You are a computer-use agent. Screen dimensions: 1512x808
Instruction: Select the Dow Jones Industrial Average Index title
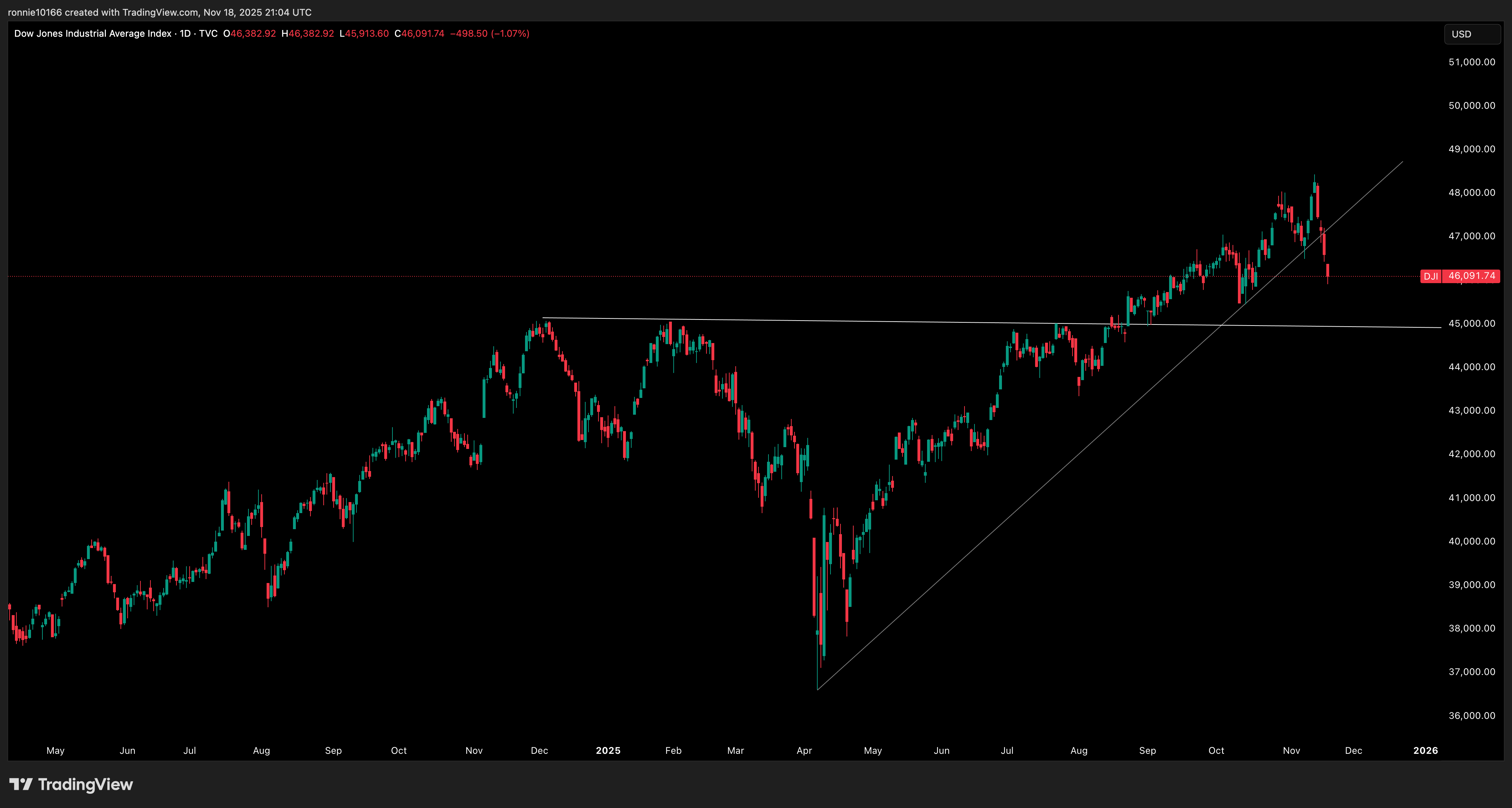pyautogui.click(x=93, y=34)
